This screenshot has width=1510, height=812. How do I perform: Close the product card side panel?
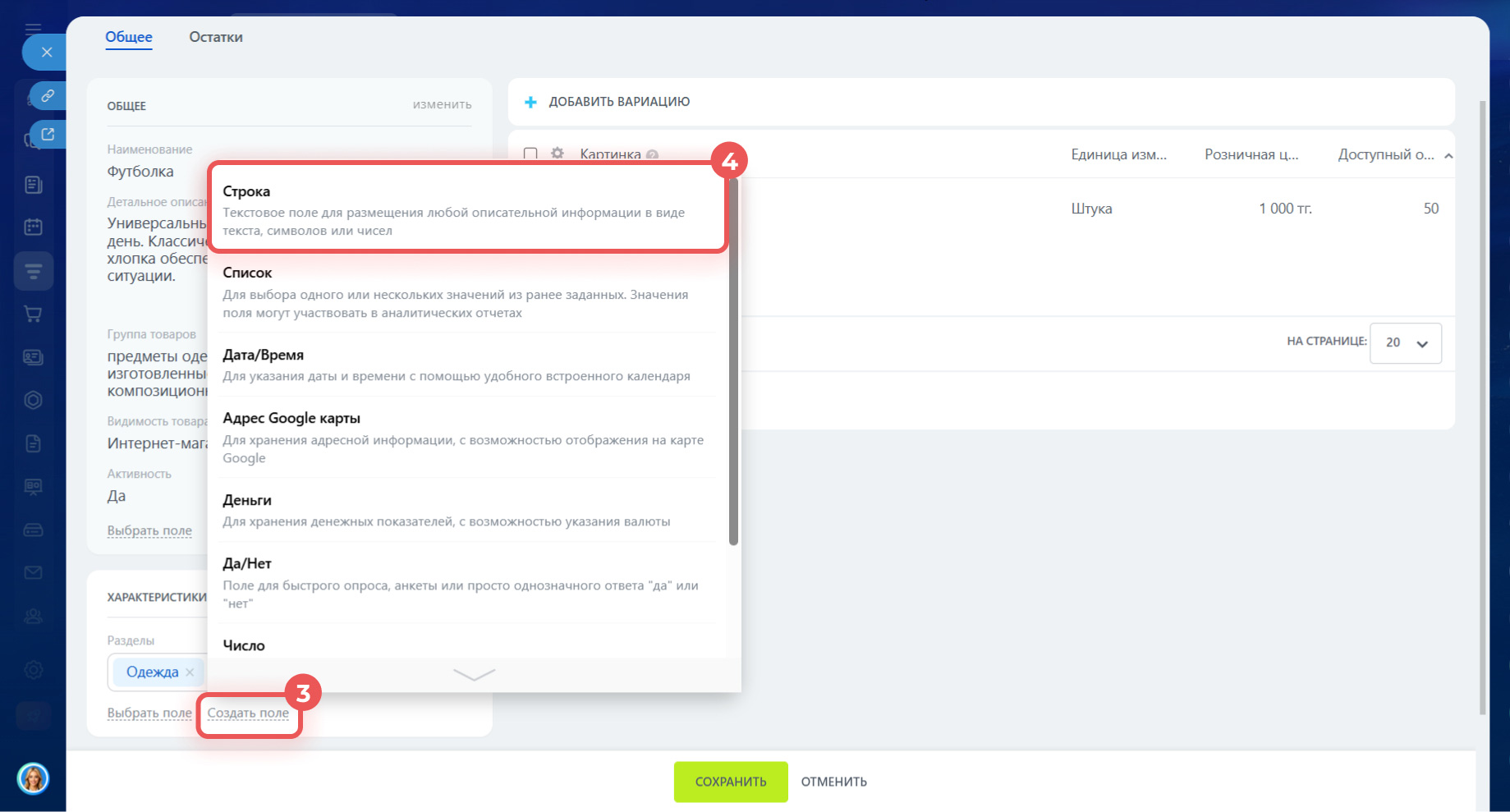(46, 53)
